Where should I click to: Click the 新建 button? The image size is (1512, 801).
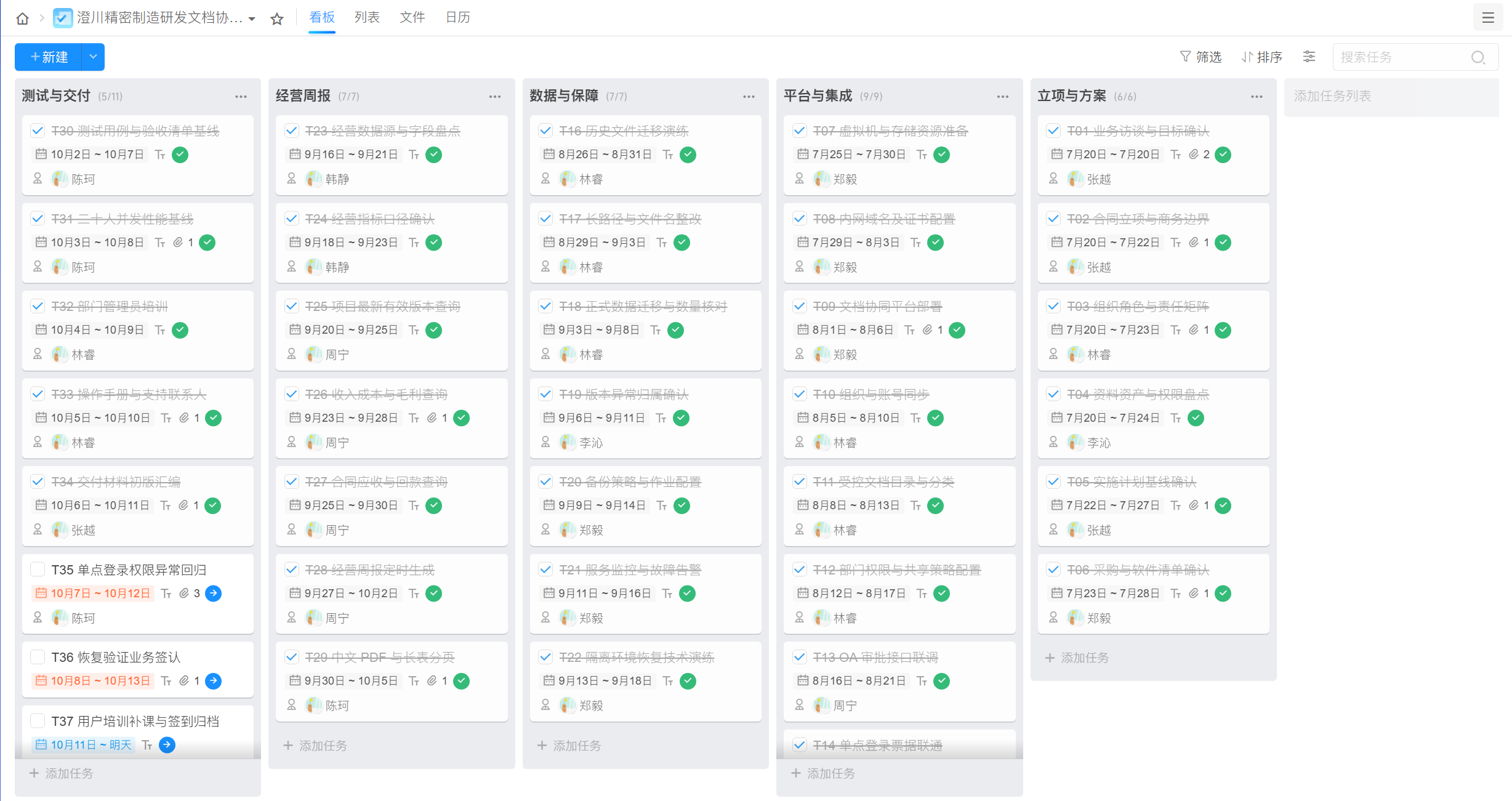(48, 57)
